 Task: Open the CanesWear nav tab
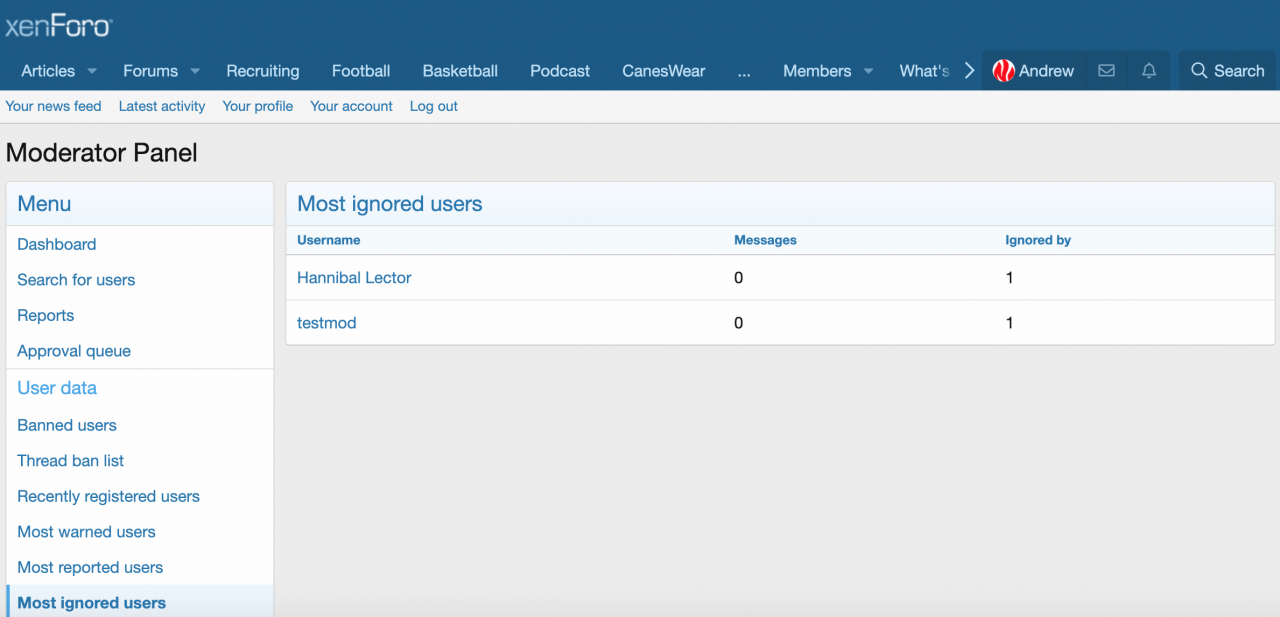(x=663, y=71)
